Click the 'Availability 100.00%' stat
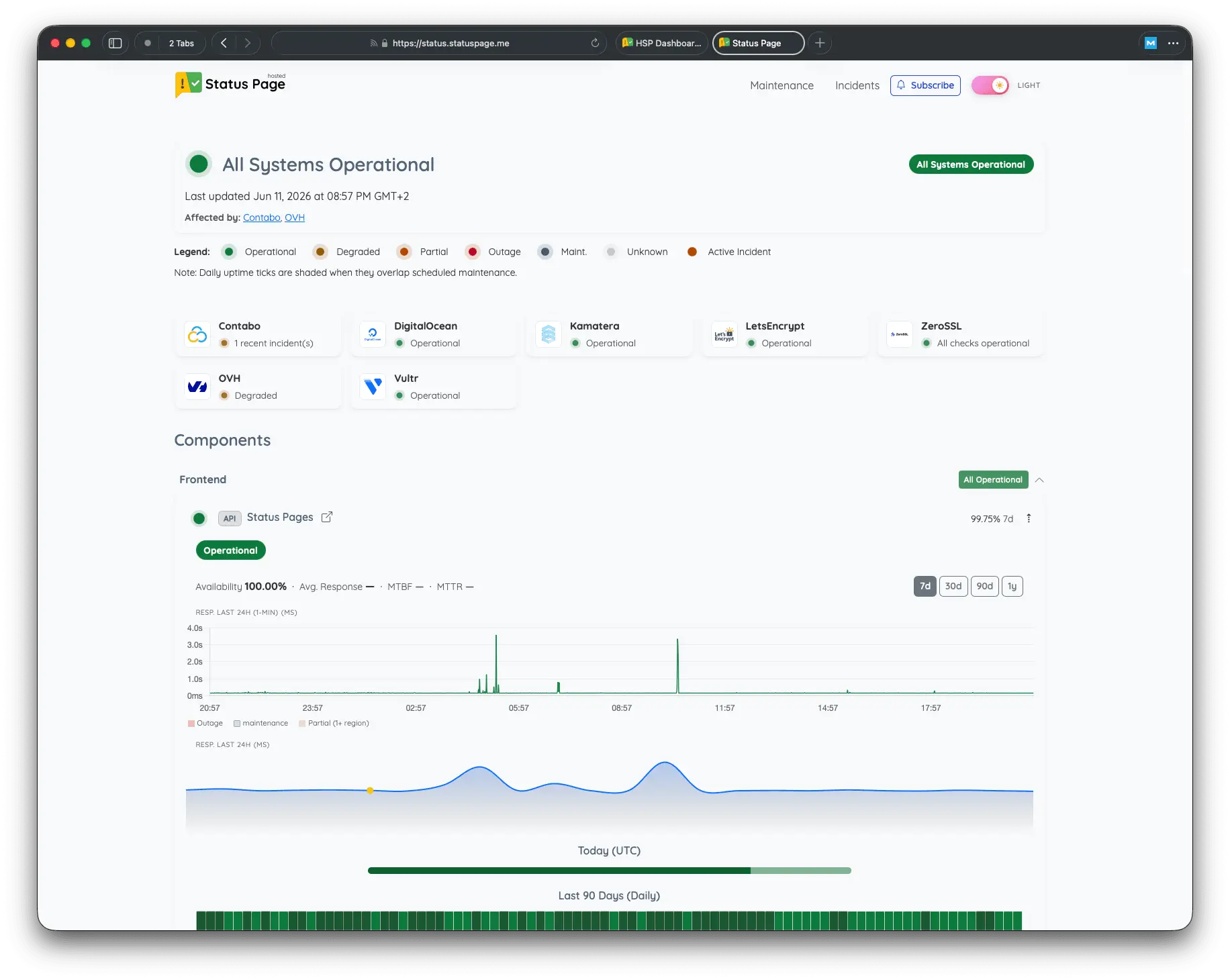The width and height of the screenshot is (1230, 980). point(241,587)
